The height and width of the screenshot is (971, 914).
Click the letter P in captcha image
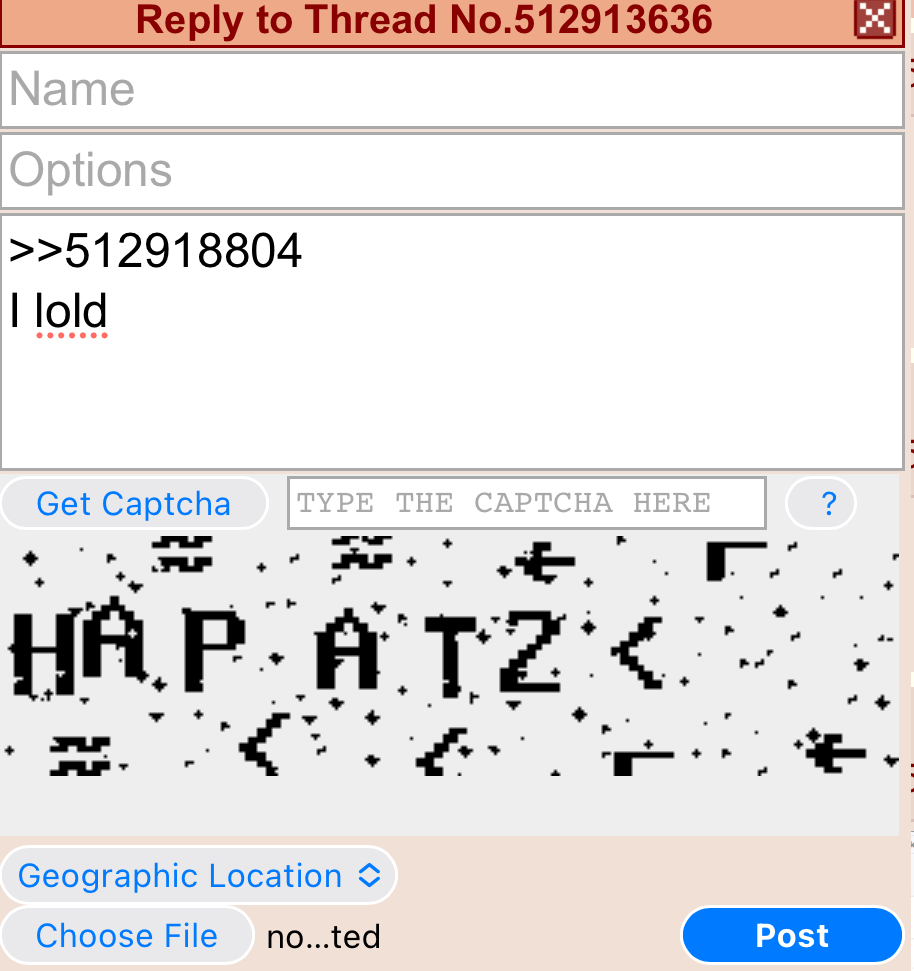point(214,649)
